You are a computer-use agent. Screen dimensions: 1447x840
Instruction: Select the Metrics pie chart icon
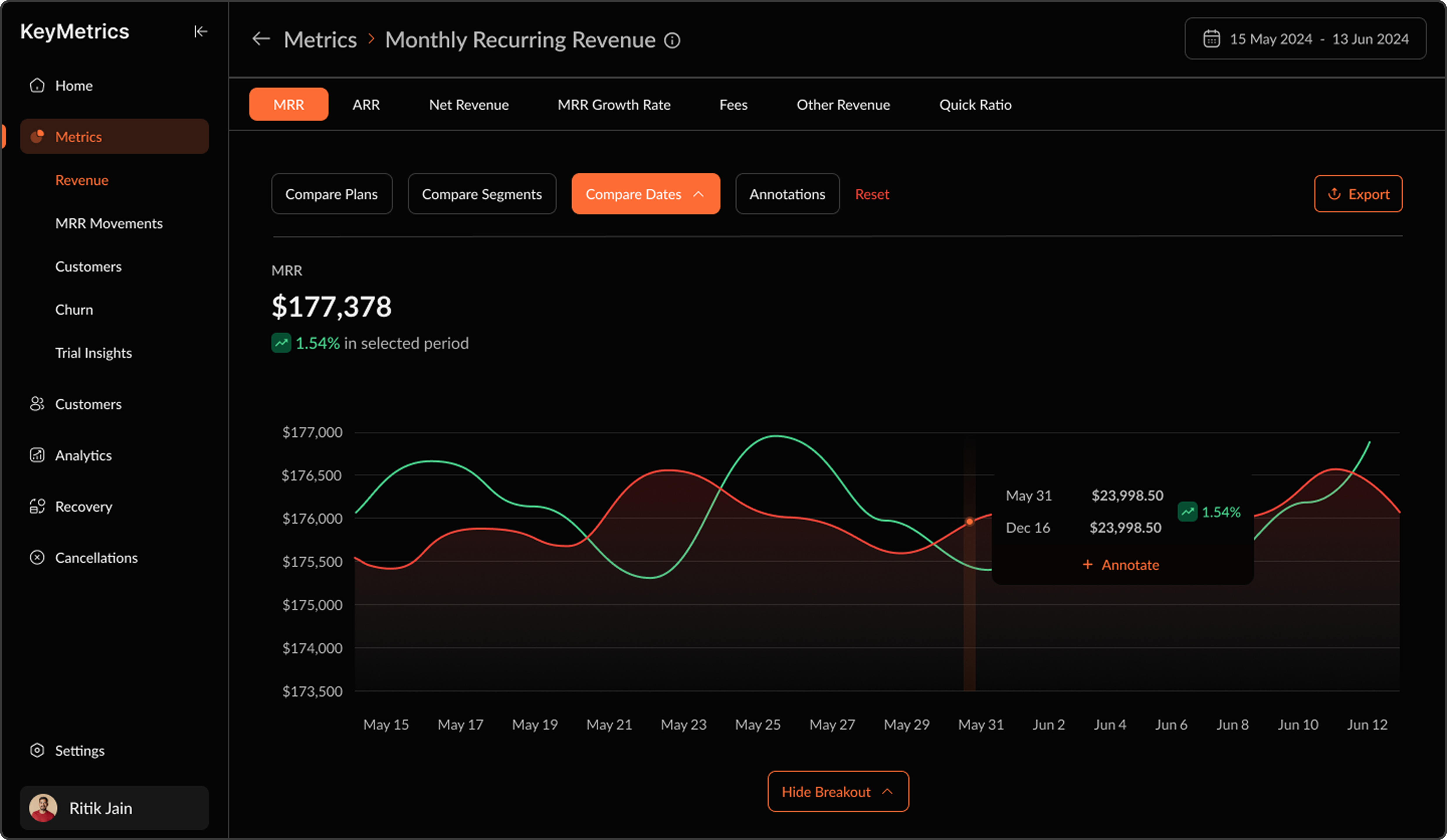(37, 136)
